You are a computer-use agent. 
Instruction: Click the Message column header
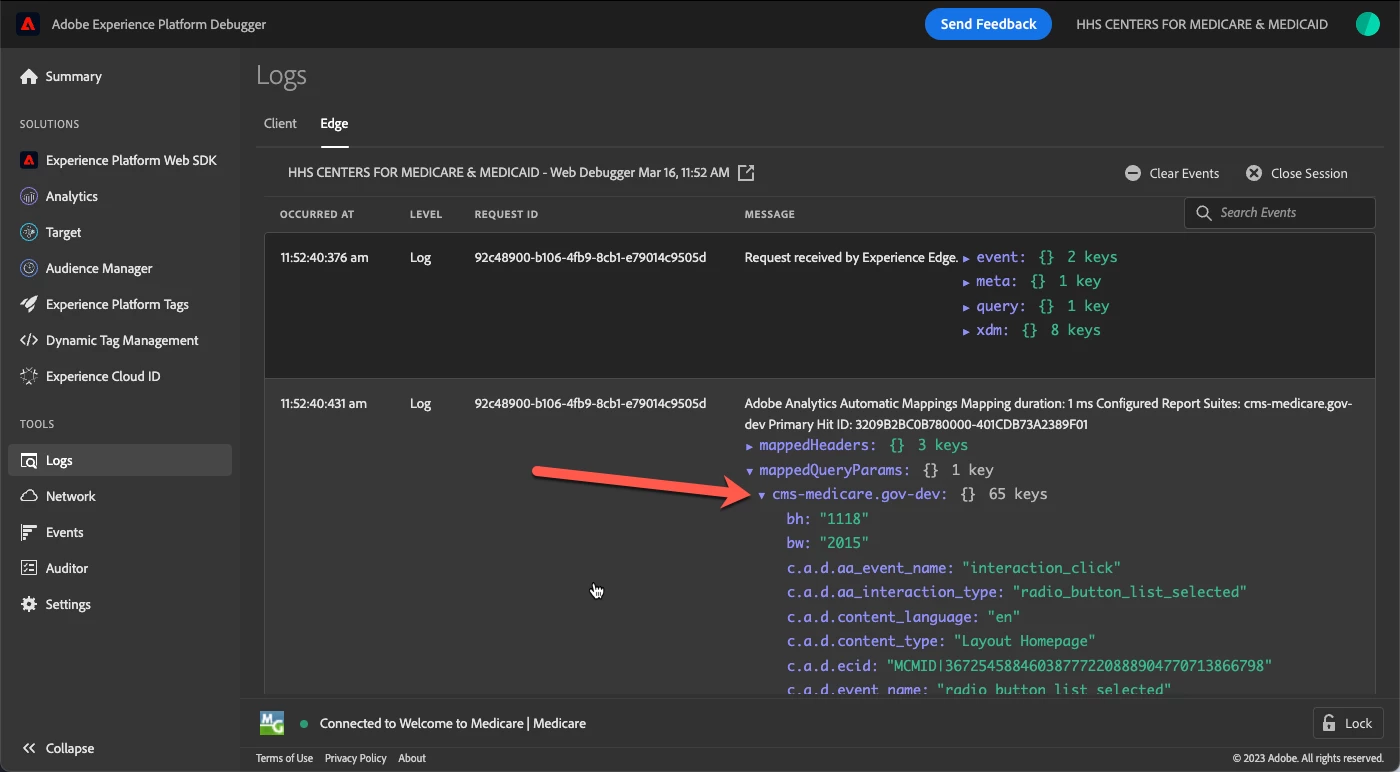(770, 214)
